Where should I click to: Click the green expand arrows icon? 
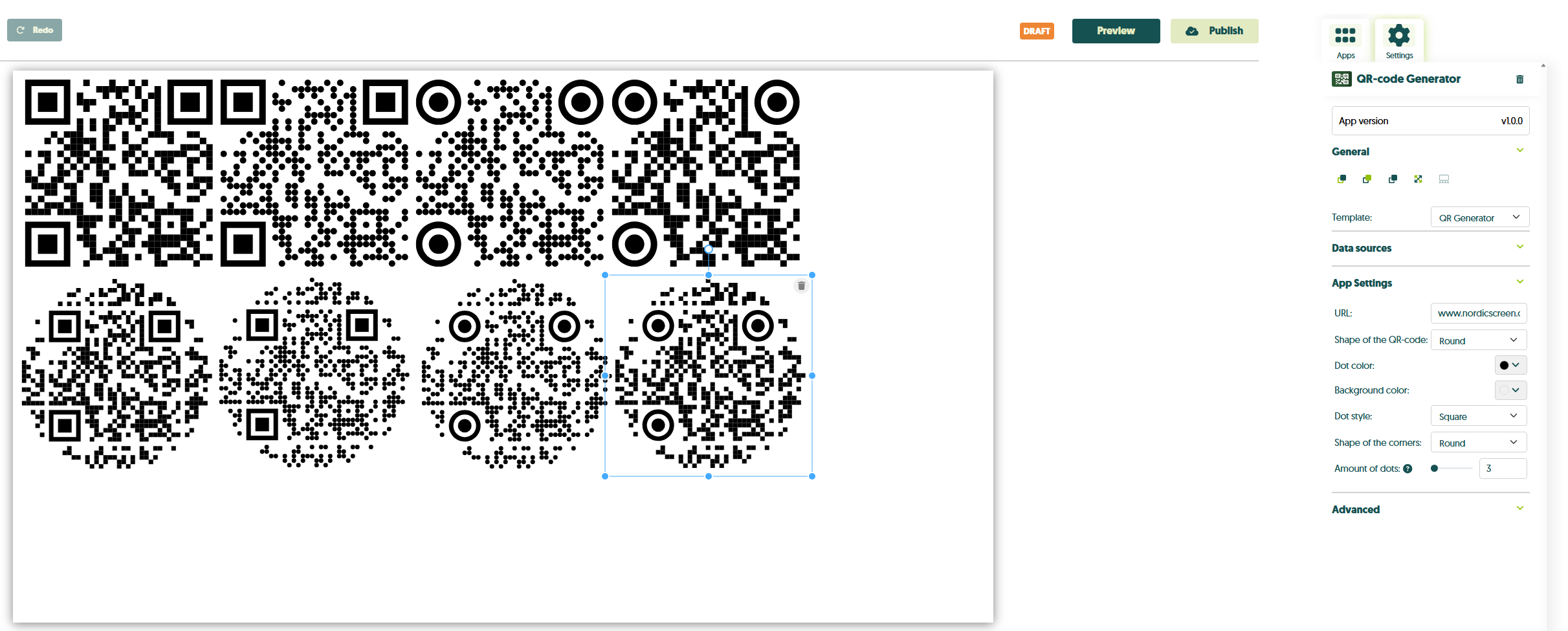pos(1418,179)
